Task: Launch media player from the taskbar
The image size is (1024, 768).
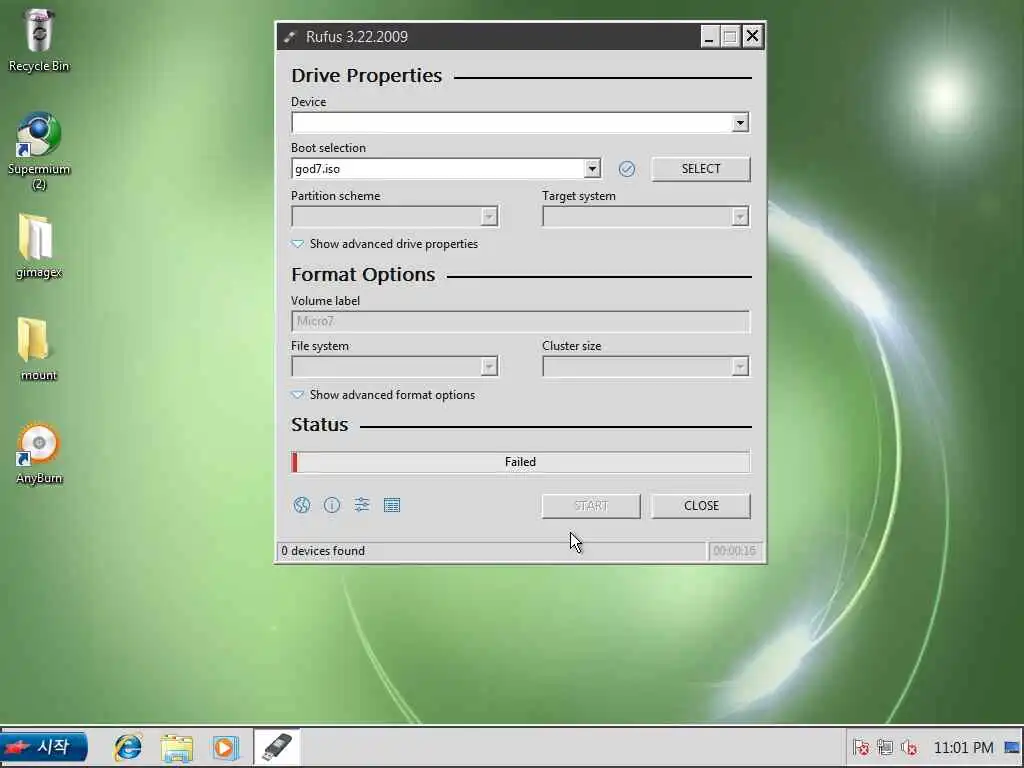Action: (x=225, y=748)
